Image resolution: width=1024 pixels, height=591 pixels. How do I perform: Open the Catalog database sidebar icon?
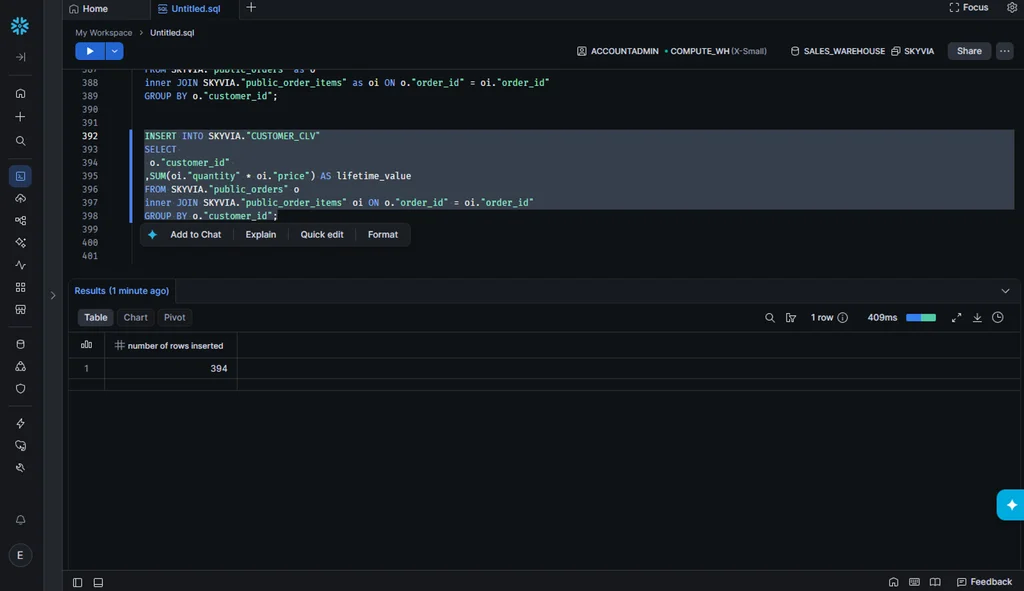pos(20,344)
